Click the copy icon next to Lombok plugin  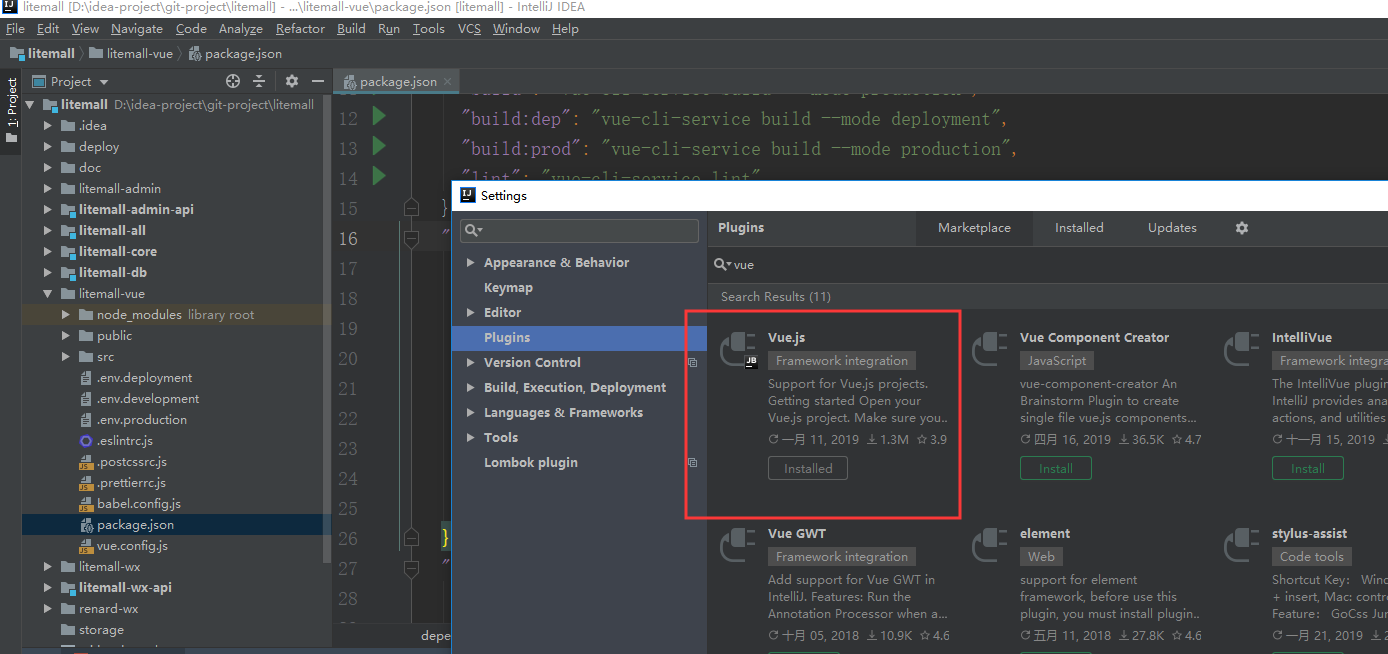pyautogui.click(x=692, y=463)
